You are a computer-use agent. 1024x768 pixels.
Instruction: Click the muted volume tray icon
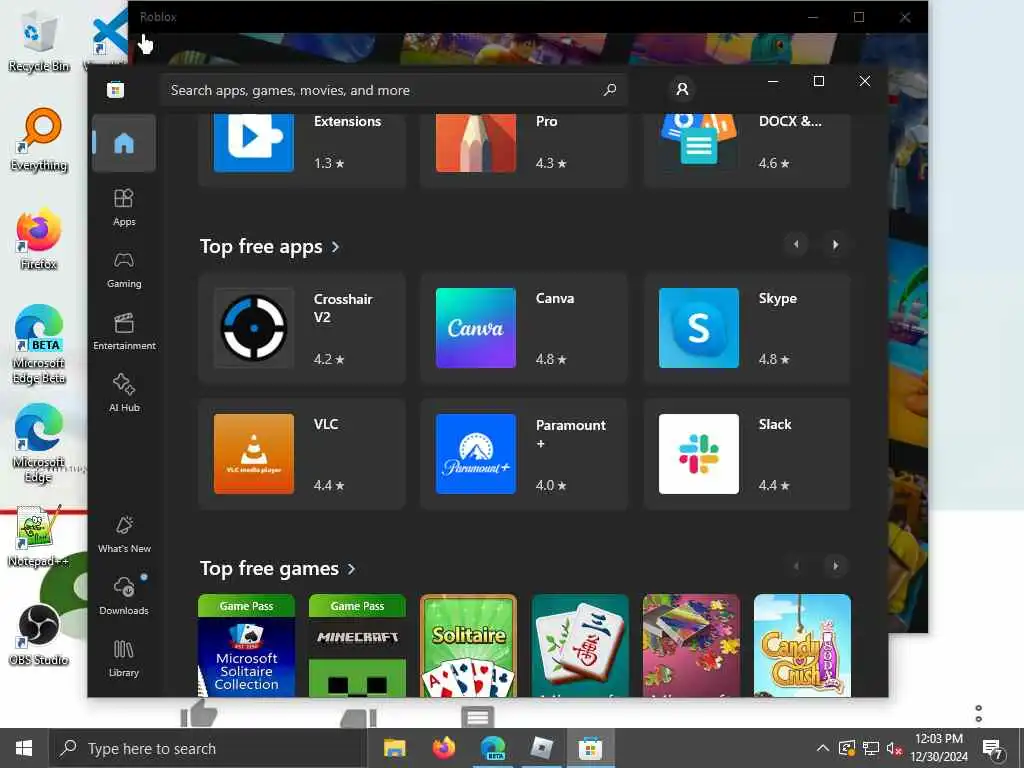894,748
